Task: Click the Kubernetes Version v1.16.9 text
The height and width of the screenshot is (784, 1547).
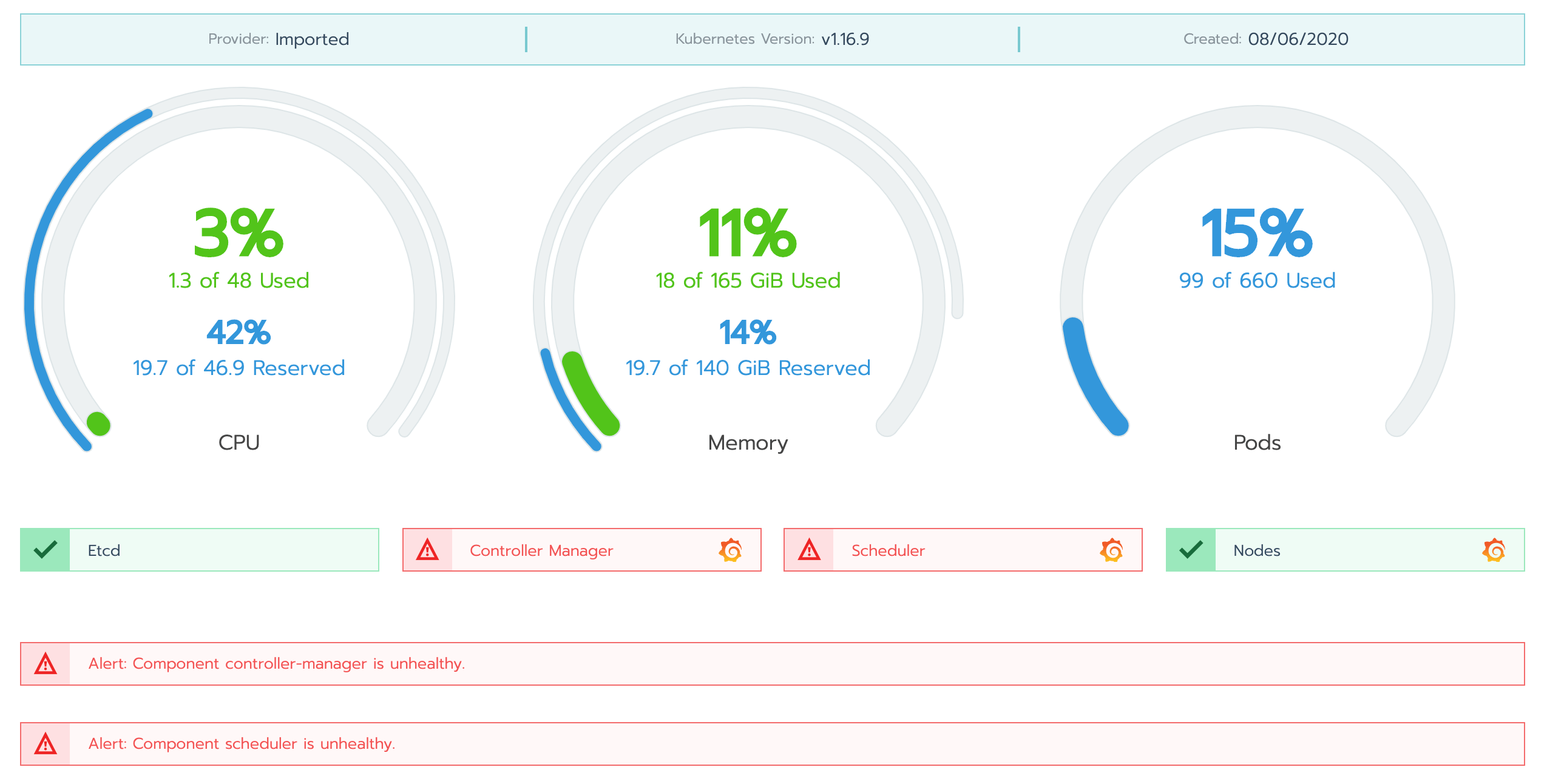Action: pyautogui.click(x=845, y=39)
